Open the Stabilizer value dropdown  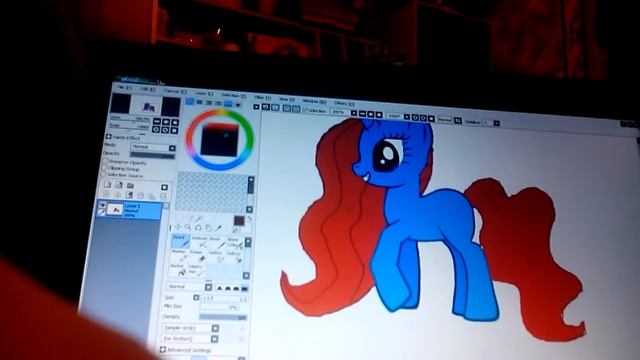point(497,123)
